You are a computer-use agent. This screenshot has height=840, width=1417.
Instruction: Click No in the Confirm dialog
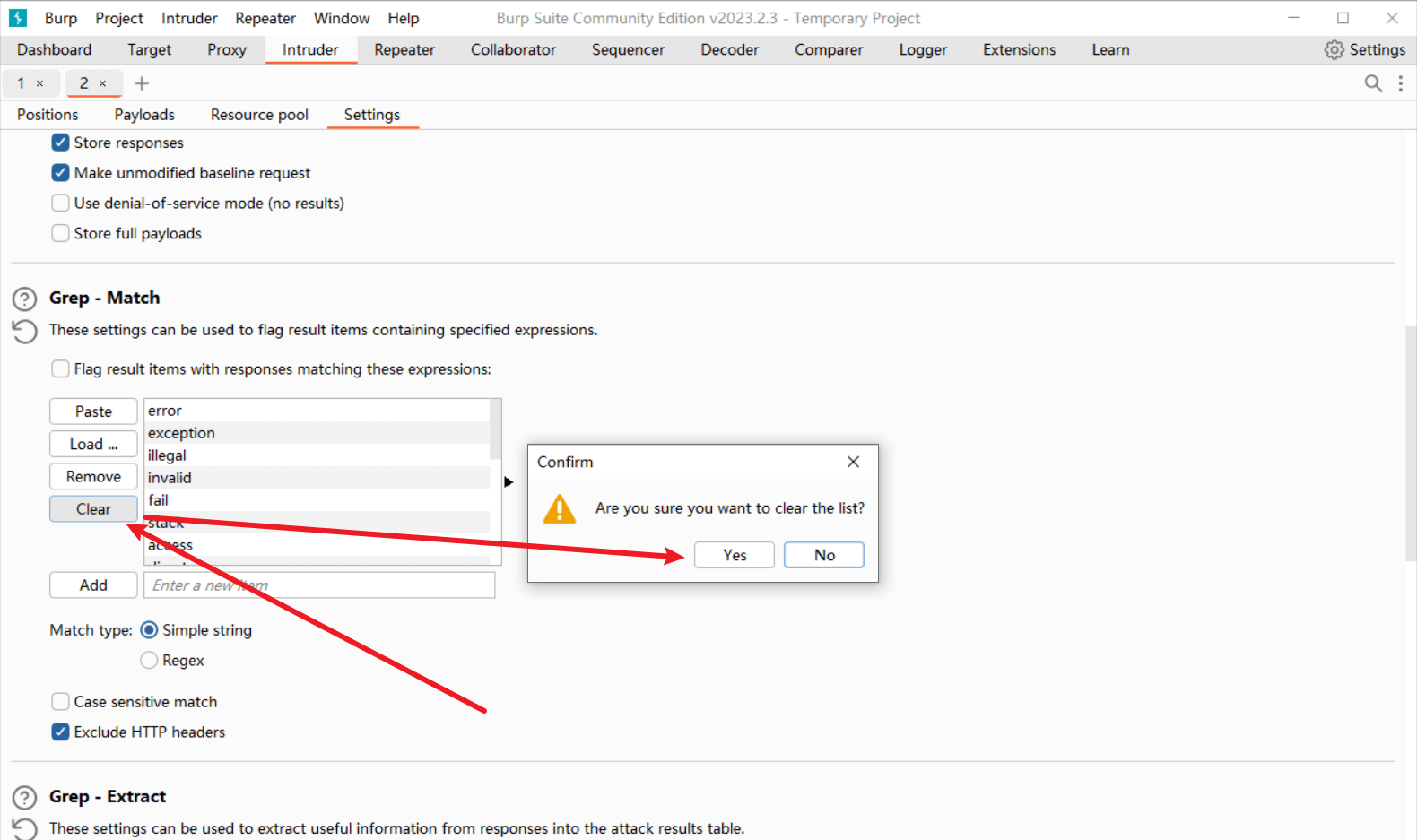click(824, 555)
